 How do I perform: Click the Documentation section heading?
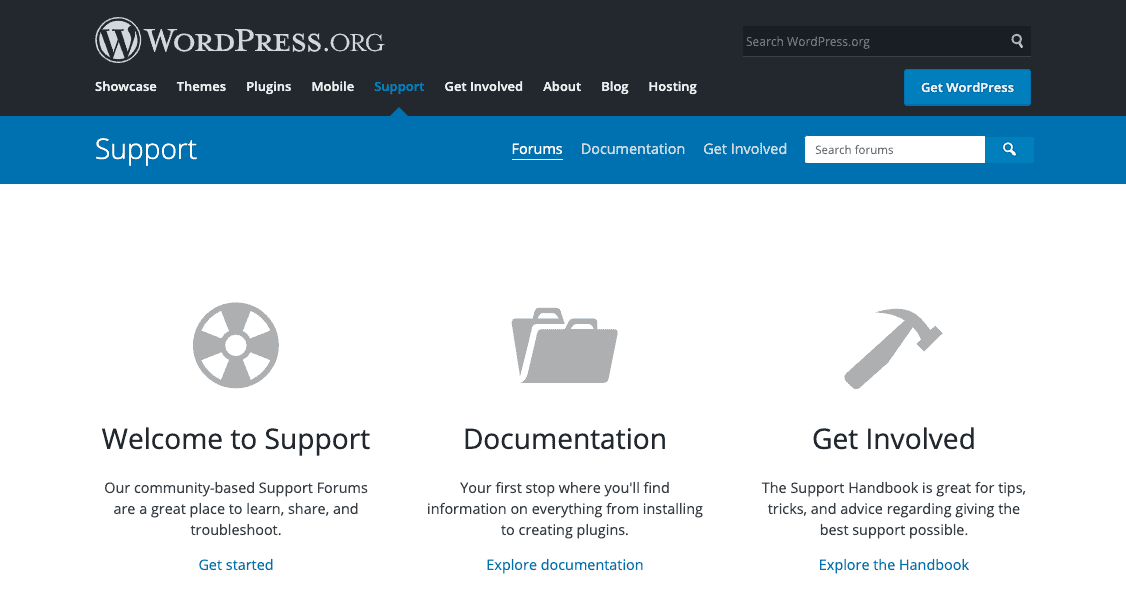point(564,439)
